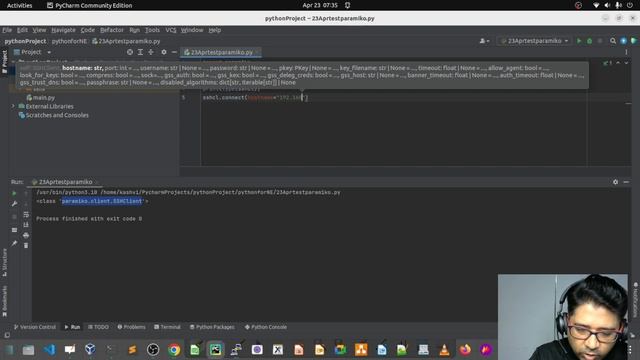
Task: Click the locate opened file target icon
Action: [x=130, y=52]
